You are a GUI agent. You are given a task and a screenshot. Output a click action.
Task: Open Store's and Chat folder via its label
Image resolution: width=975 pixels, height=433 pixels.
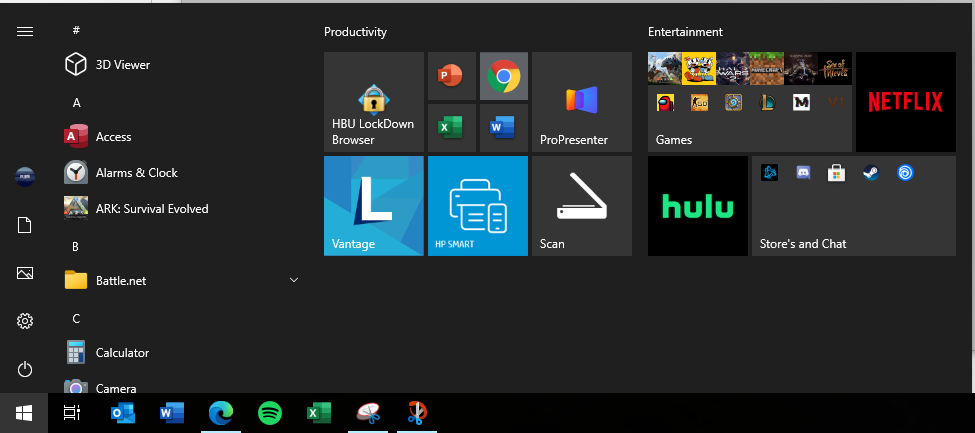tap(803, 244)
